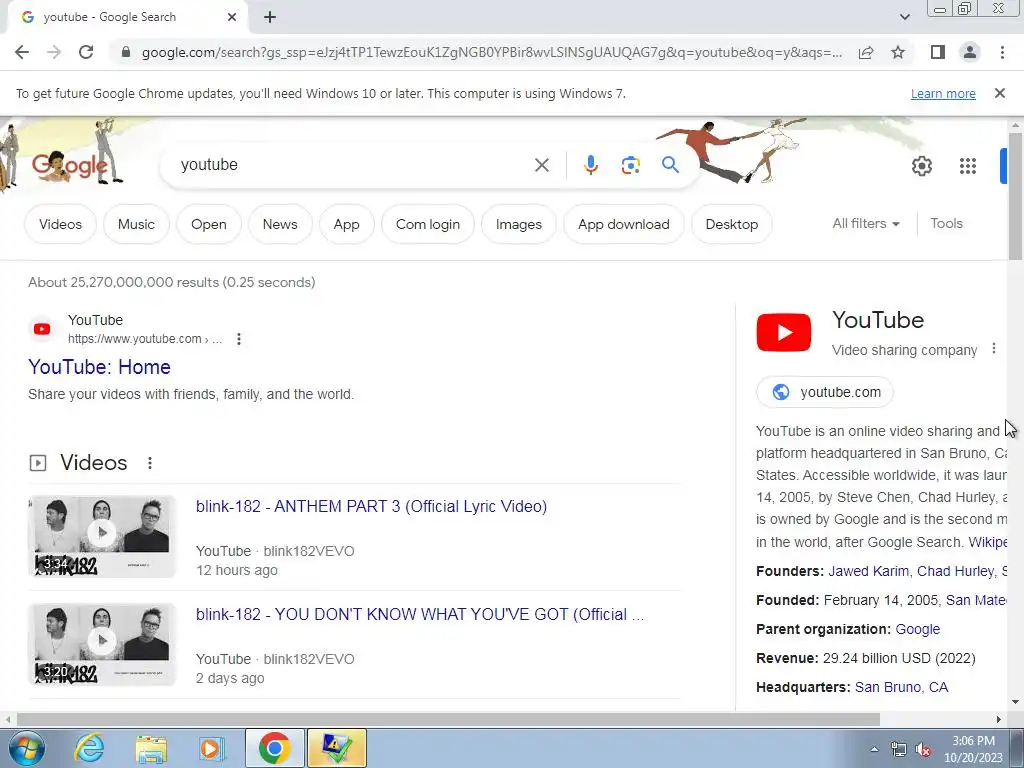Show hidden tray icons arrow
This screenshot has height=768, width=1024.
[x=874, y=749]
